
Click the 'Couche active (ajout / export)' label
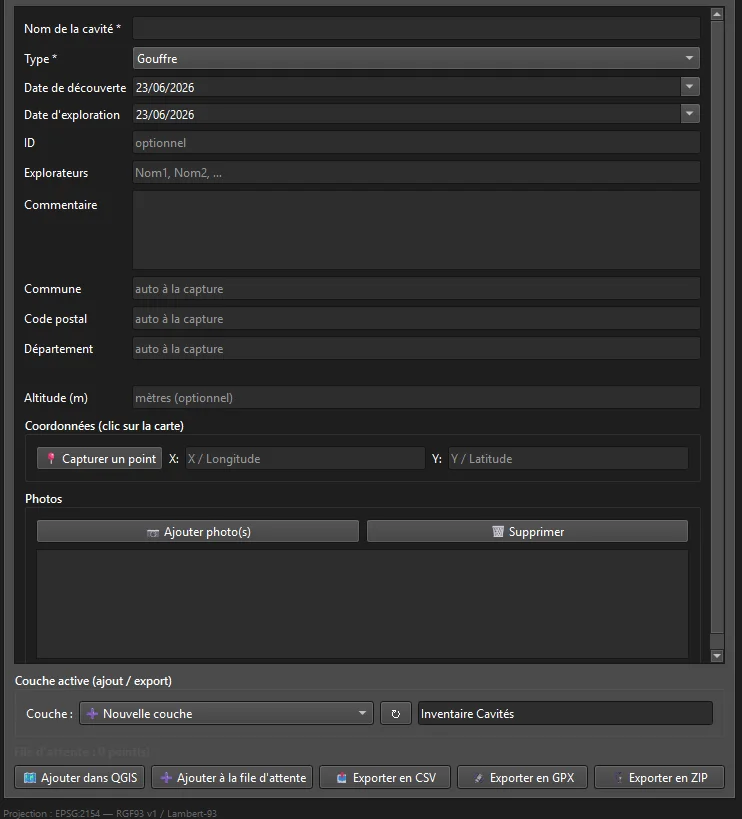pyautogui.click(x=93, y=681)
